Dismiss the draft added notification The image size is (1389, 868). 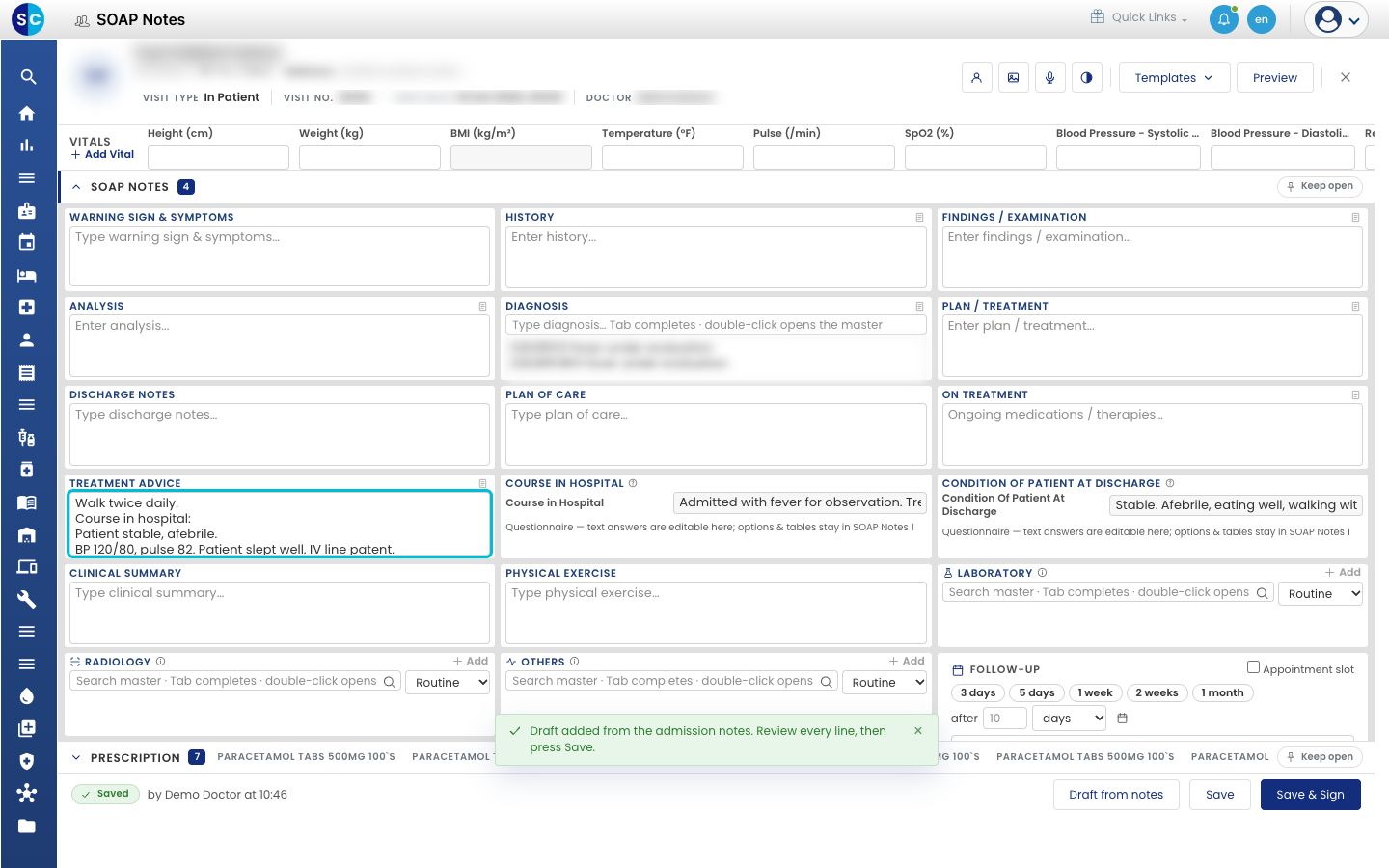[x=918, y=731]
